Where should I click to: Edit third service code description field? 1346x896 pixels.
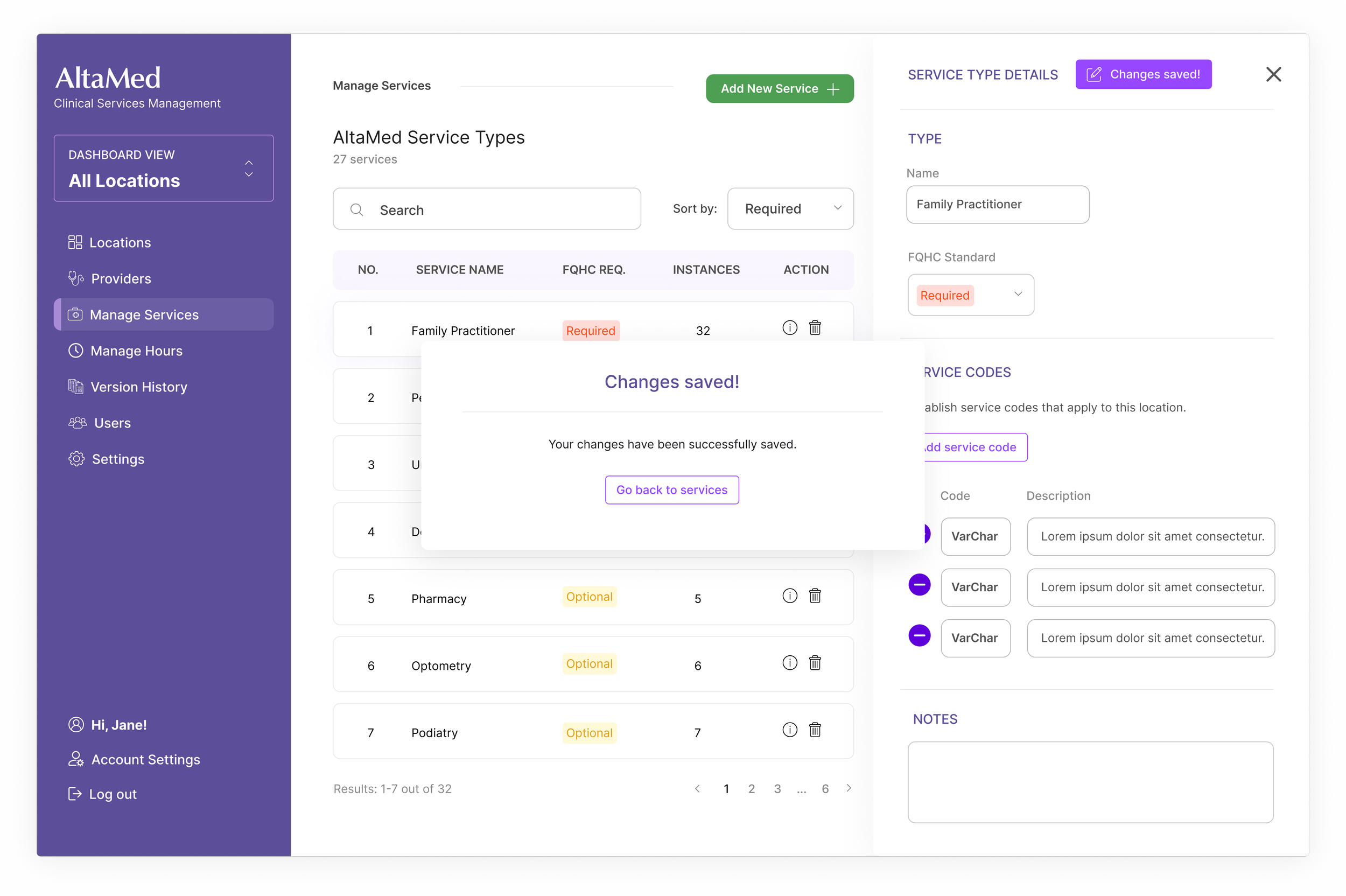1151,638
